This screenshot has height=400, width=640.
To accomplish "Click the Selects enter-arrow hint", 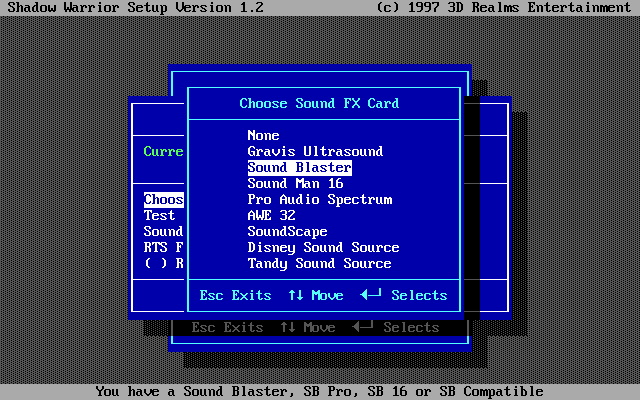I will [x=404, y=295].
